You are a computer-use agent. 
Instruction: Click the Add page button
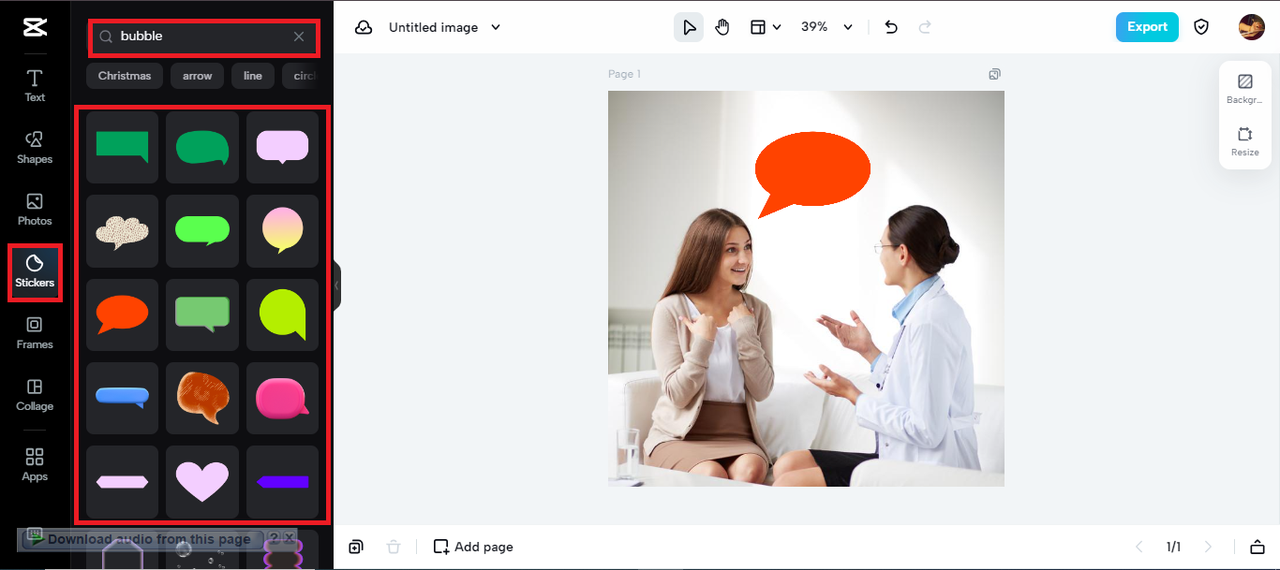[473, 546]
